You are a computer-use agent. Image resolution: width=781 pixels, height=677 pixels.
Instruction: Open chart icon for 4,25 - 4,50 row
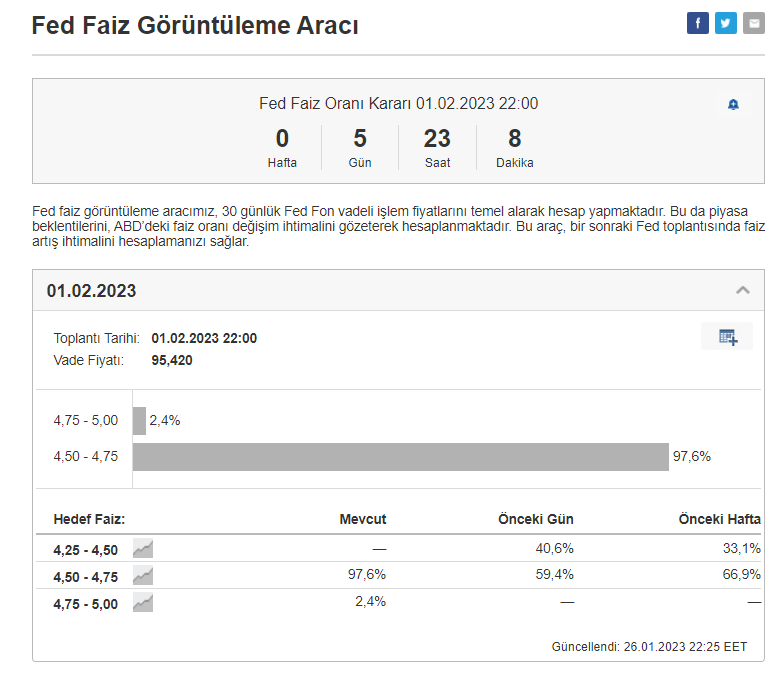pos(143,548)
